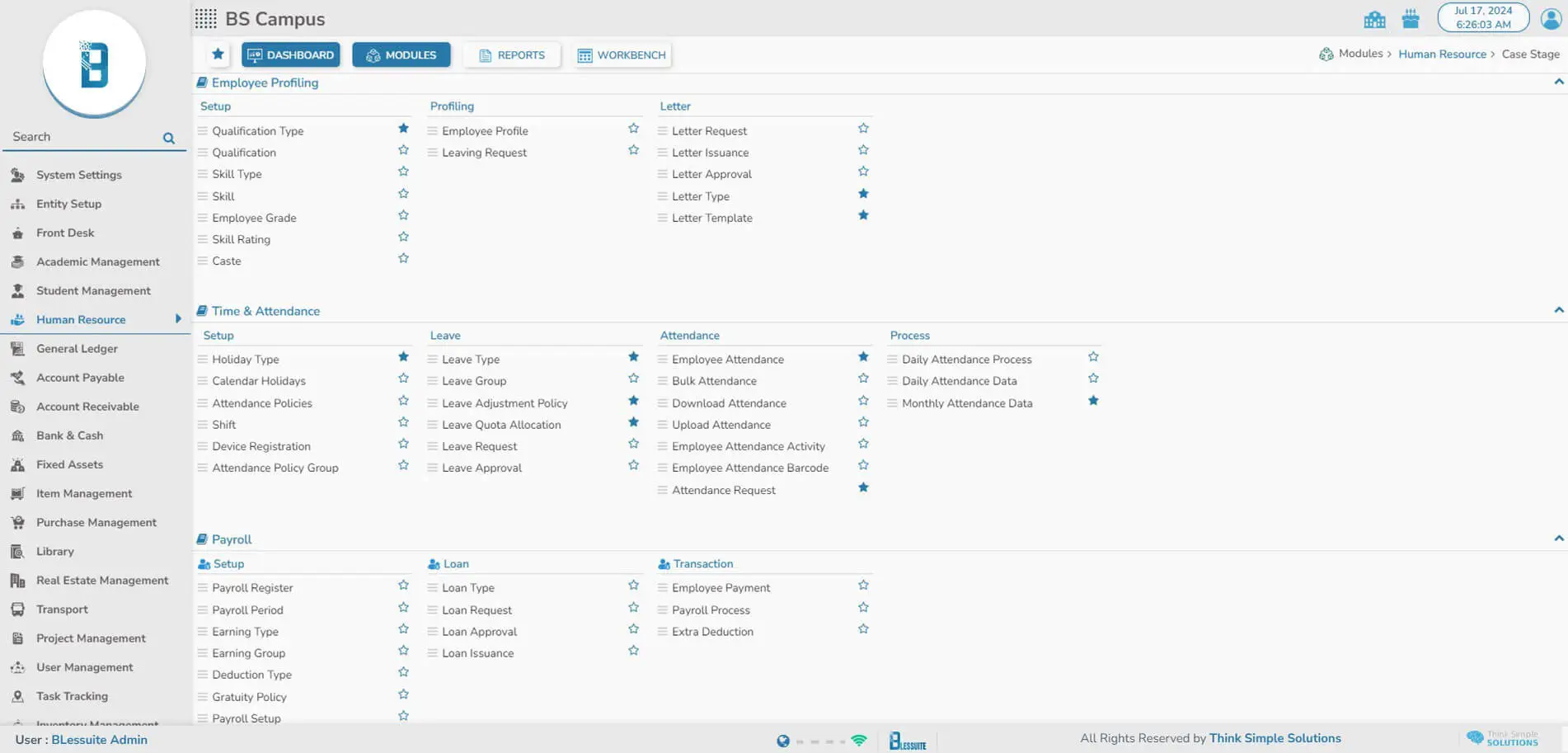The image size is (1568, 753).
Task: Click the sidebar Search input field
Action: coord(82,137)
